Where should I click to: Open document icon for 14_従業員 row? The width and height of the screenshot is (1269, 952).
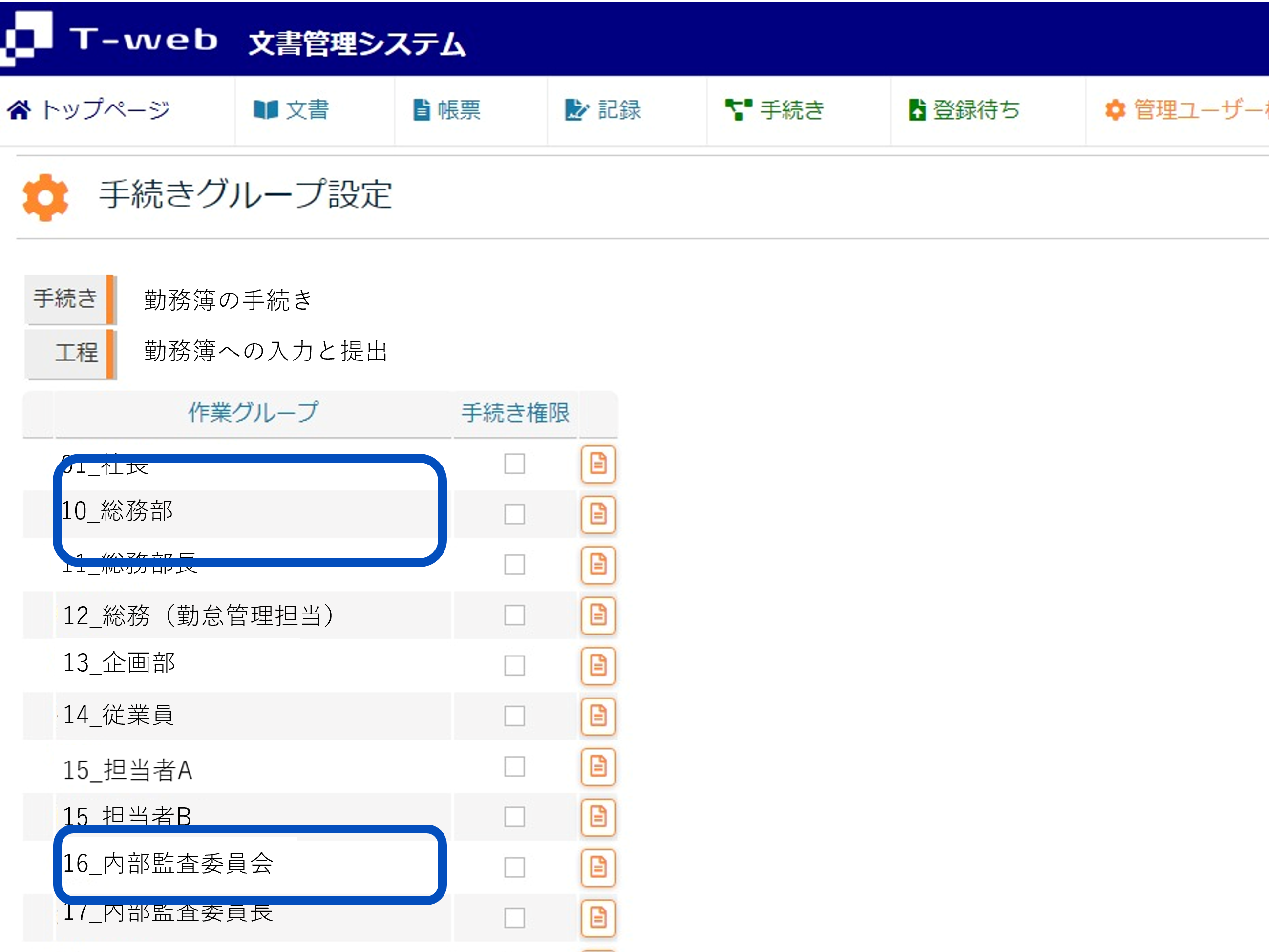598,716
